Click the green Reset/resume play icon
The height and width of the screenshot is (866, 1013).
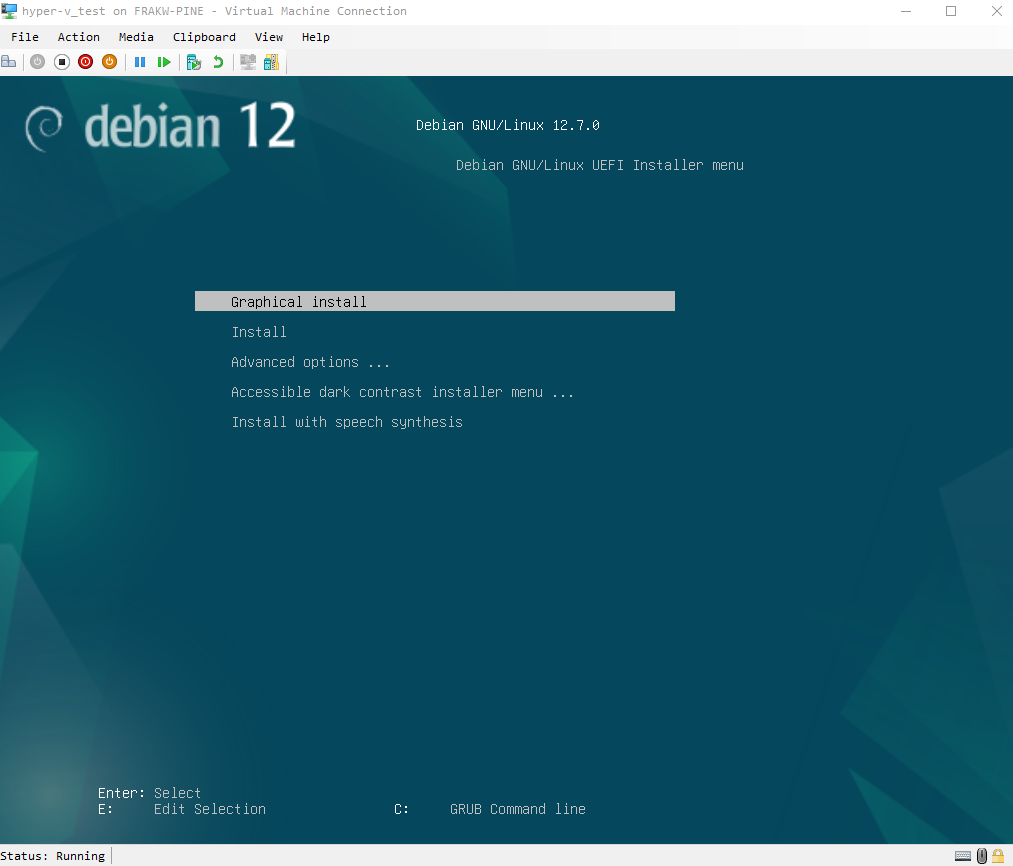pos(164,62)
